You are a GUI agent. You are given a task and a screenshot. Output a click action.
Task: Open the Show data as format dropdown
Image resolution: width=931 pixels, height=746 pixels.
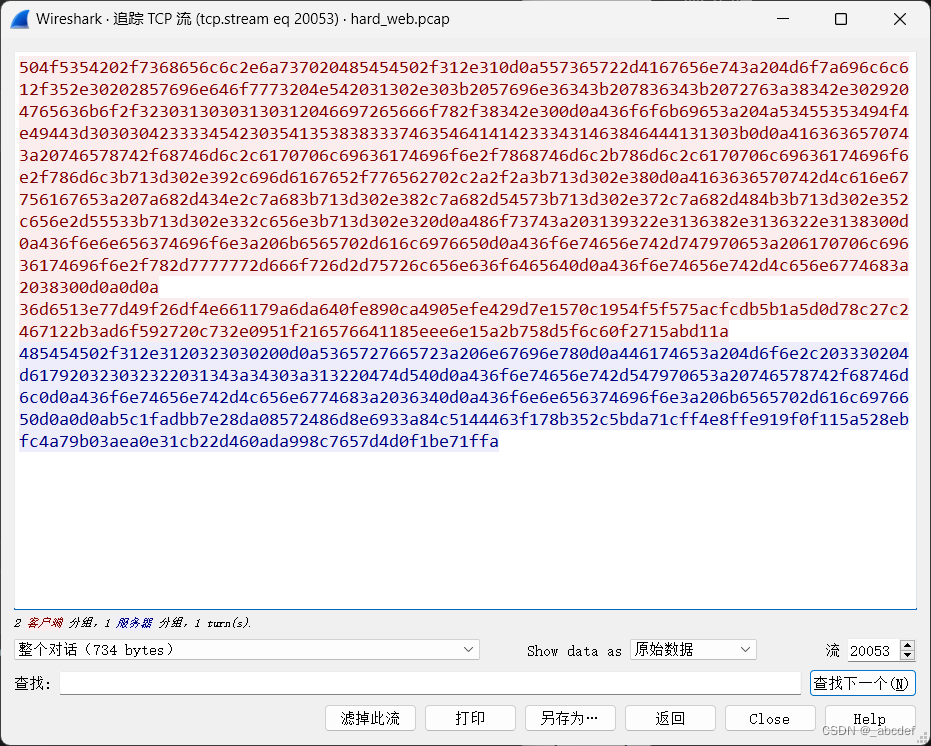tap(693, 650)
